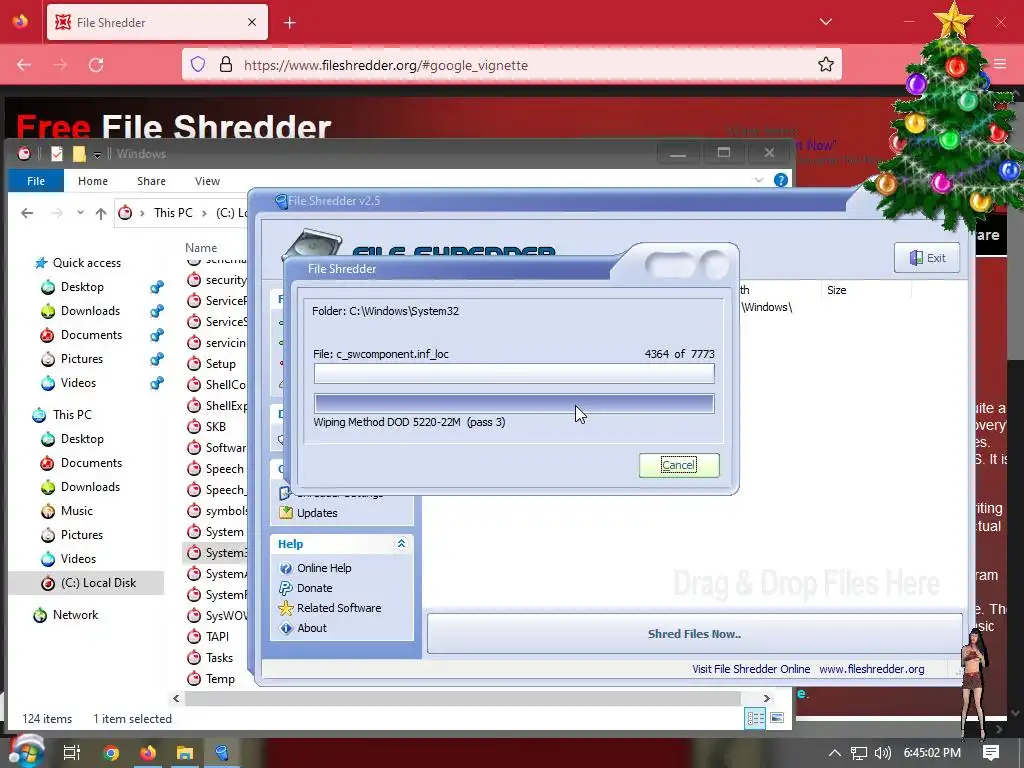Select Videos under Quick access

pos(78,383)
